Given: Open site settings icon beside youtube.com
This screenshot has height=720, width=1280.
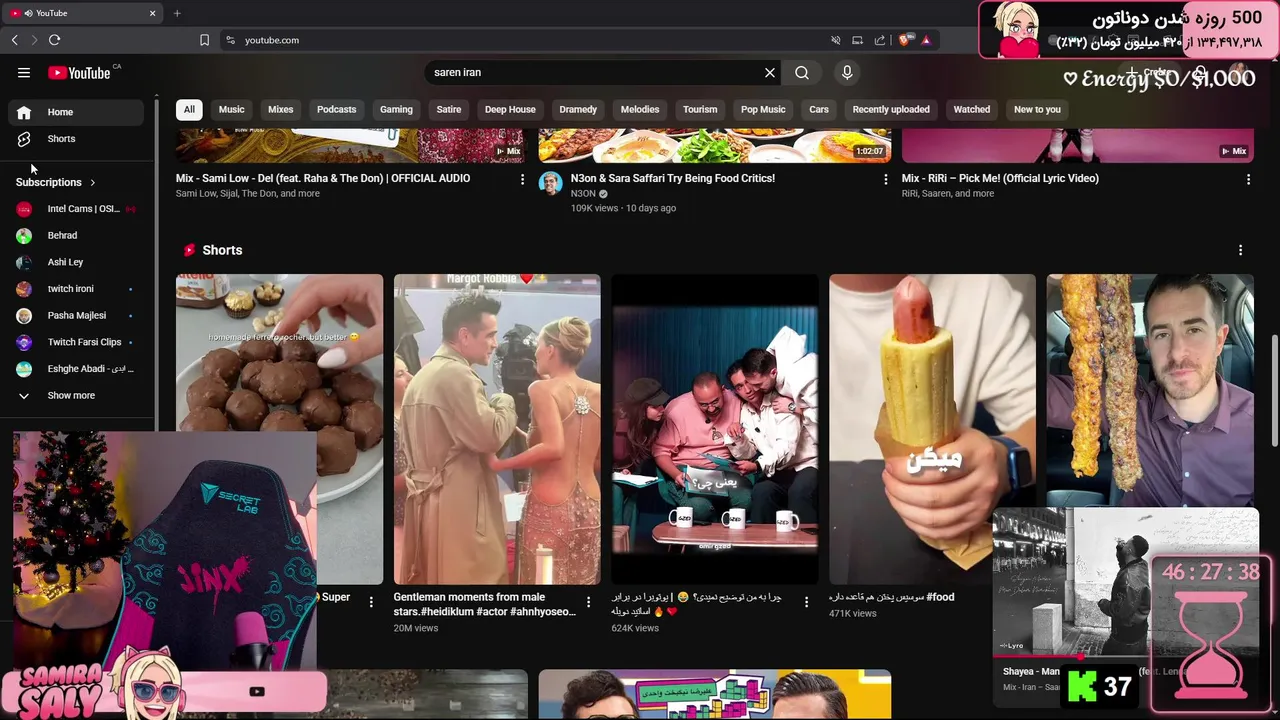Looking at the screenshot, I should [x=230, y=40].
